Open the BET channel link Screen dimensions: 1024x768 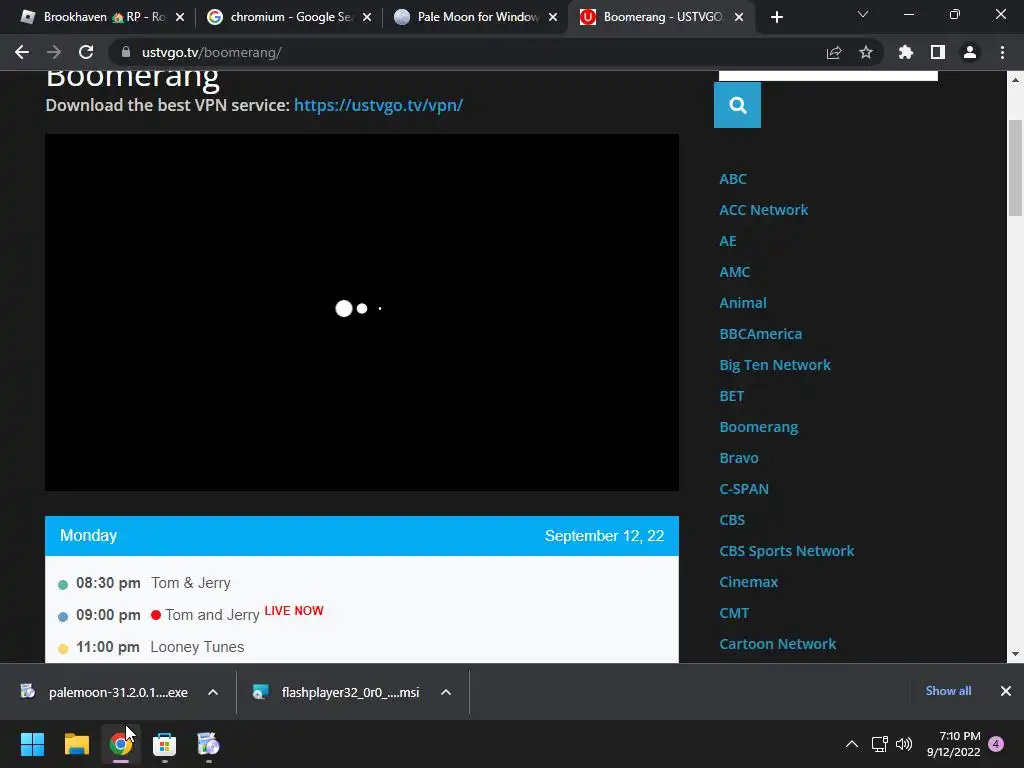click(x=731, y=396)
